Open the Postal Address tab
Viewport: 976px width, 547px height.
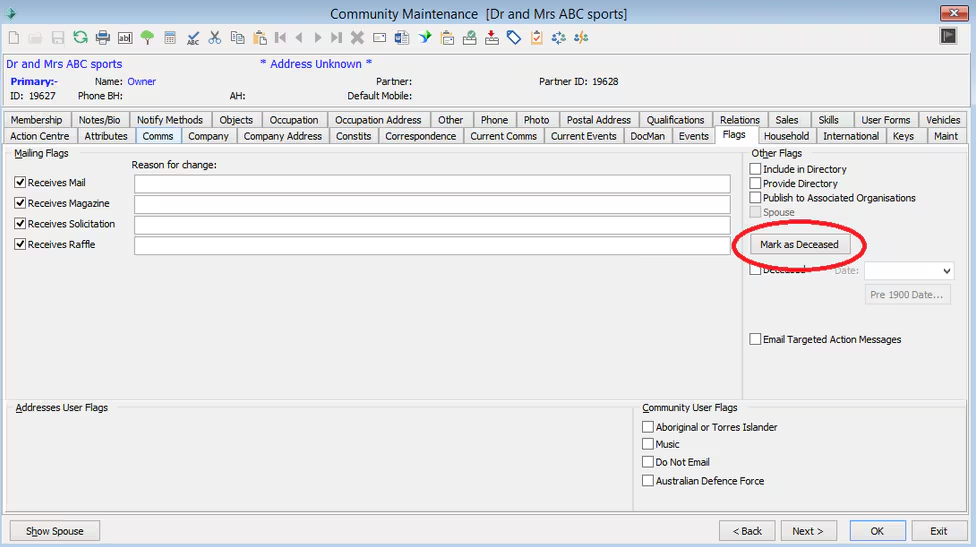click(599, 119)
